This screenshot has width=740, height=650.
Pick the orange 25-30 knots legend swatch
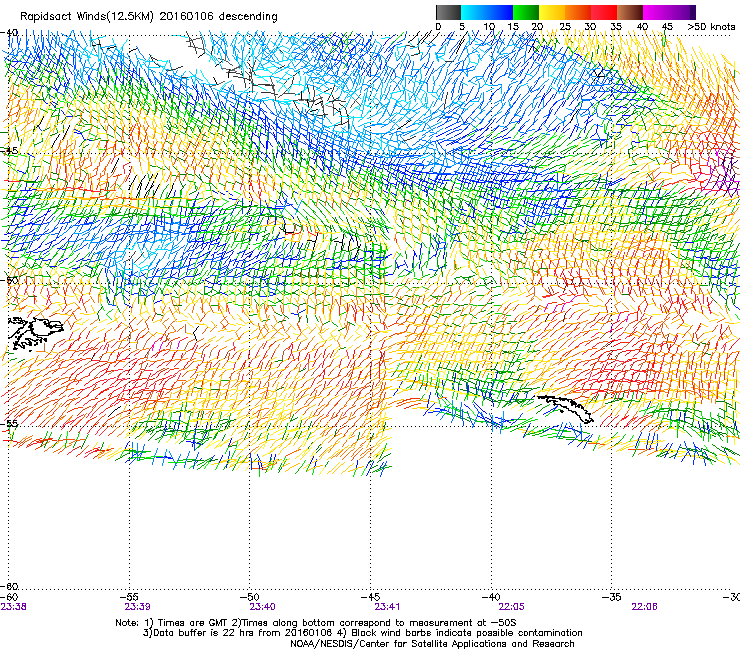point(578,12)
